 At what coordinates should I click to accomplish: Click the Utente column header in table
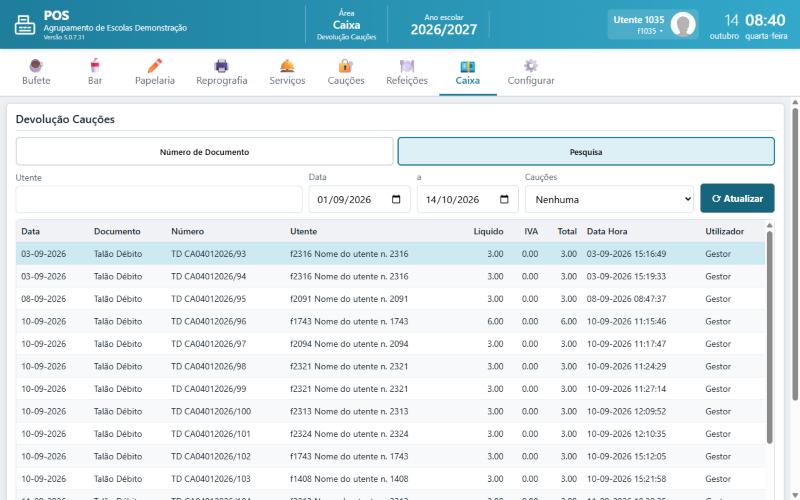click(x=304, y=231)
